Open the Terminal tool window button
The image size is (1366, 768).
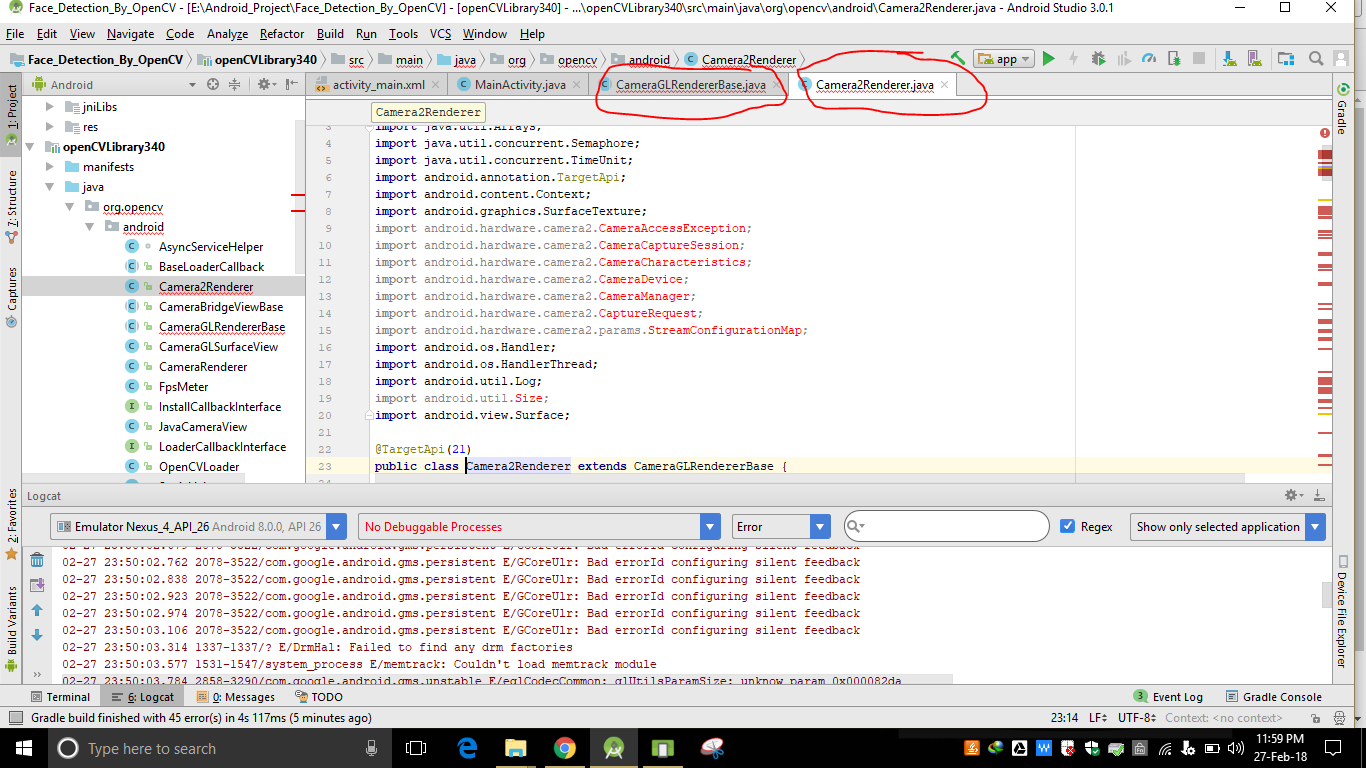60,697
